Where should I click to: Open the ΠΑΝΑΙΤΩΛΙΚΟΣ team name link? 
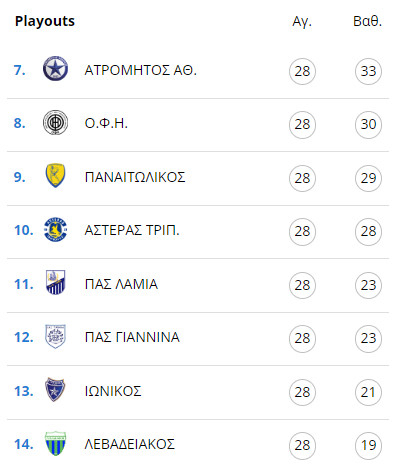coord(135,177)
